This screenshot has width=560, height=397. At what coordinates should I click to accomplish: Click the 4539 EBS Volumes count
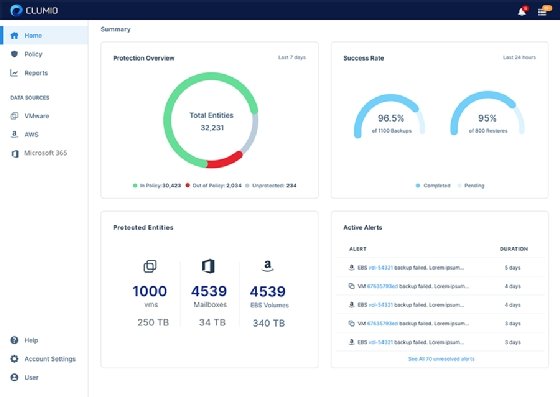coord(268,291)
